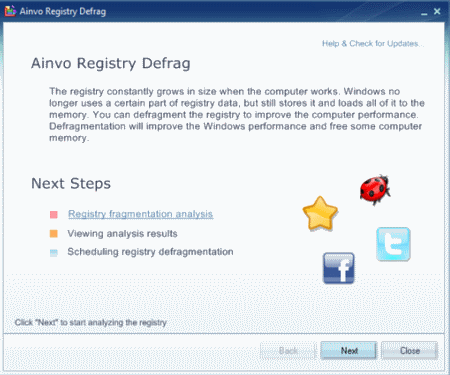450x375 pixels.
Task: Open the Twitter icon
Action: [393, 244]
